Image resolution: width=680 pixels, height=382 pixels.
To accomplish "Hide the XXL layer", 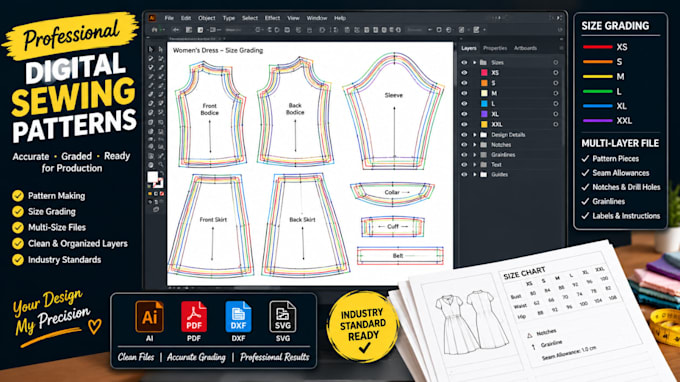I will point(464,124).
